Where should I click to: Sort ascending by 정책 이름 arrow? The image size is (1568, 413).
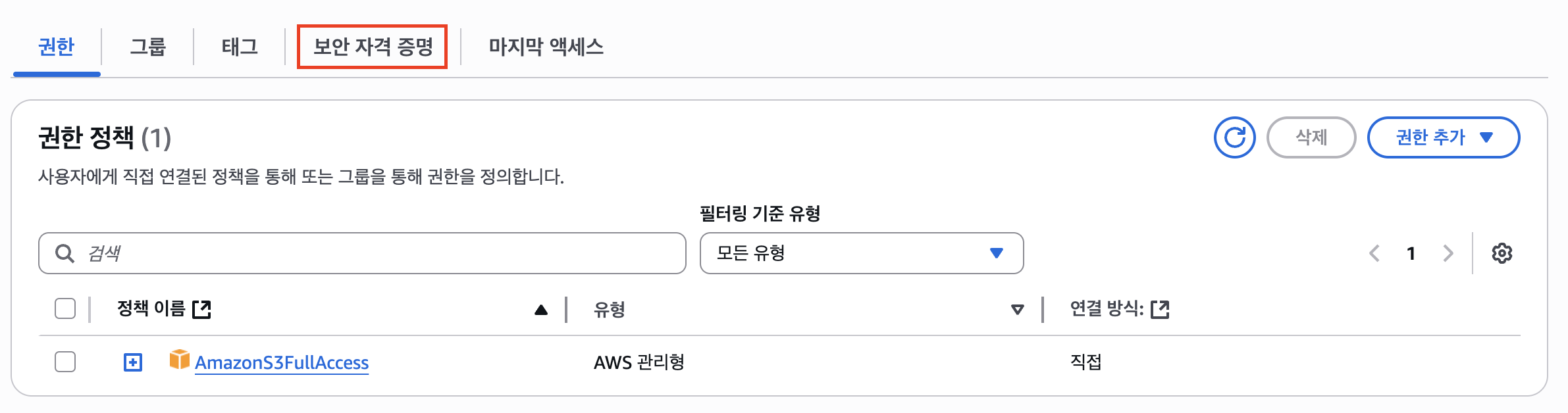[541, 310]
